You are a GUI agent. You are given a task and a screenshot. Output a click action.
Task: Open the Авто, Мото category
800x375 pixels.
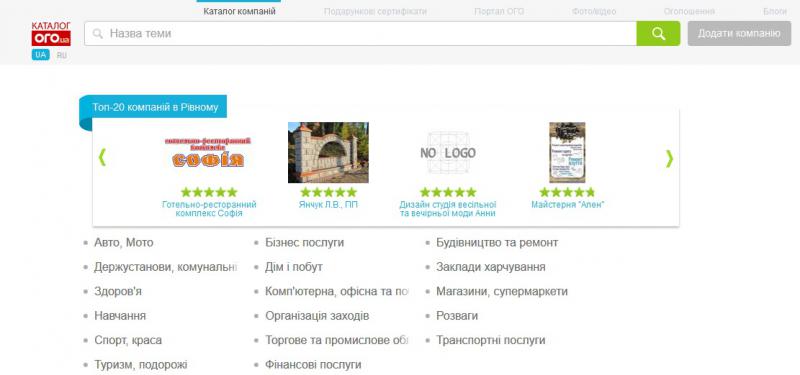tap(123, 243)
